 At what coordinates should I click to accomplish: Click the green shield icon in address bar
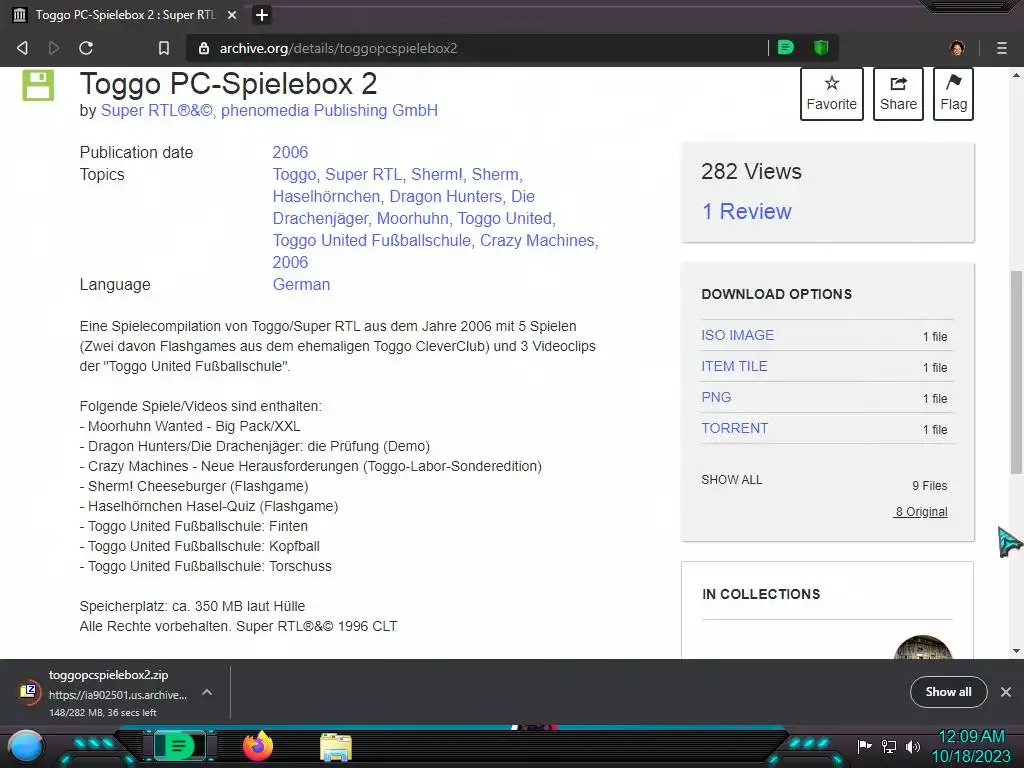[821, 47]
